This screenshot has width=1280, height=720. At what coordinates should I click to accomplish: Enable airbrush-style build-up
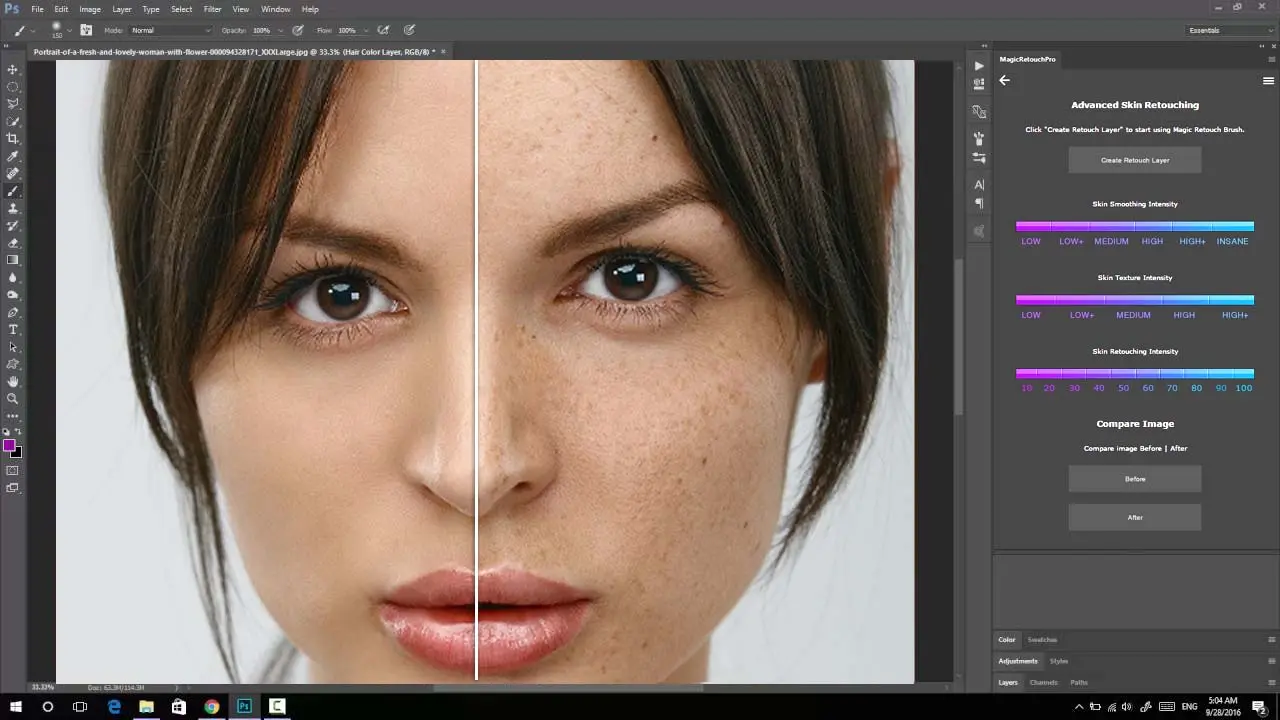383,30
